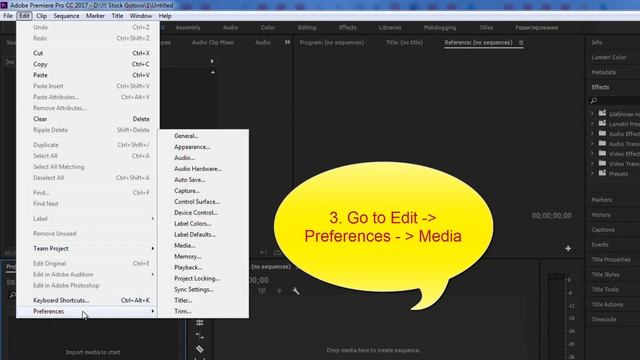Switch to Editing workspace
640x360 pixels.
(x=307, y=28)
